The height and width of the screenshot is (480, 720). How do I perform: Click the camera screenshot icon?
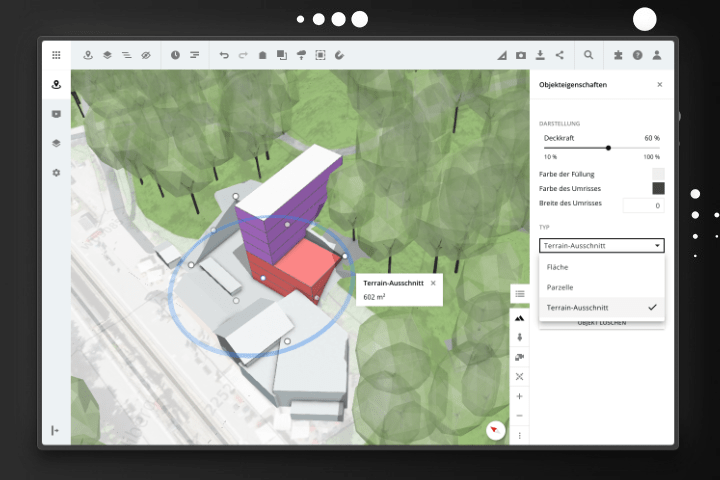point(521,55)
